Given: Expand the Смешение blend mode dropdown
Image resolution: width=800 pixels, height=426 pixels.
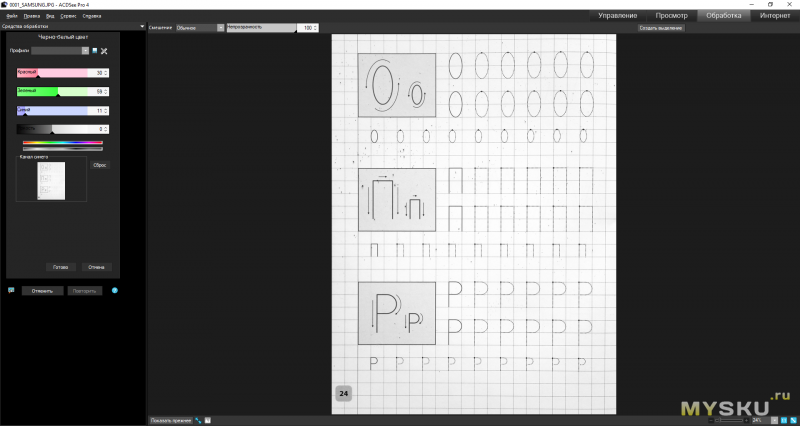Looking at the screenshot, I should (220, 28).
